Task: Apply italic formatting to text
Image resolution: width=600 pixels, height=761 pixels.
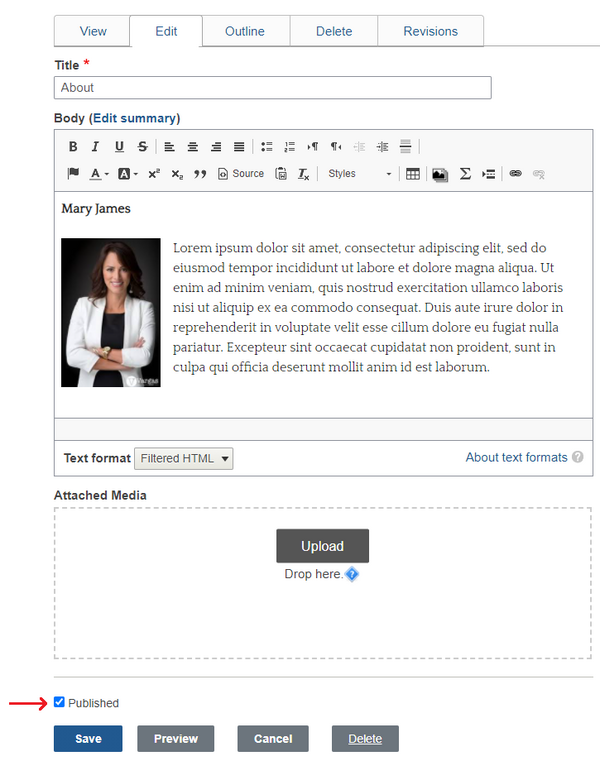Action: 96,147
